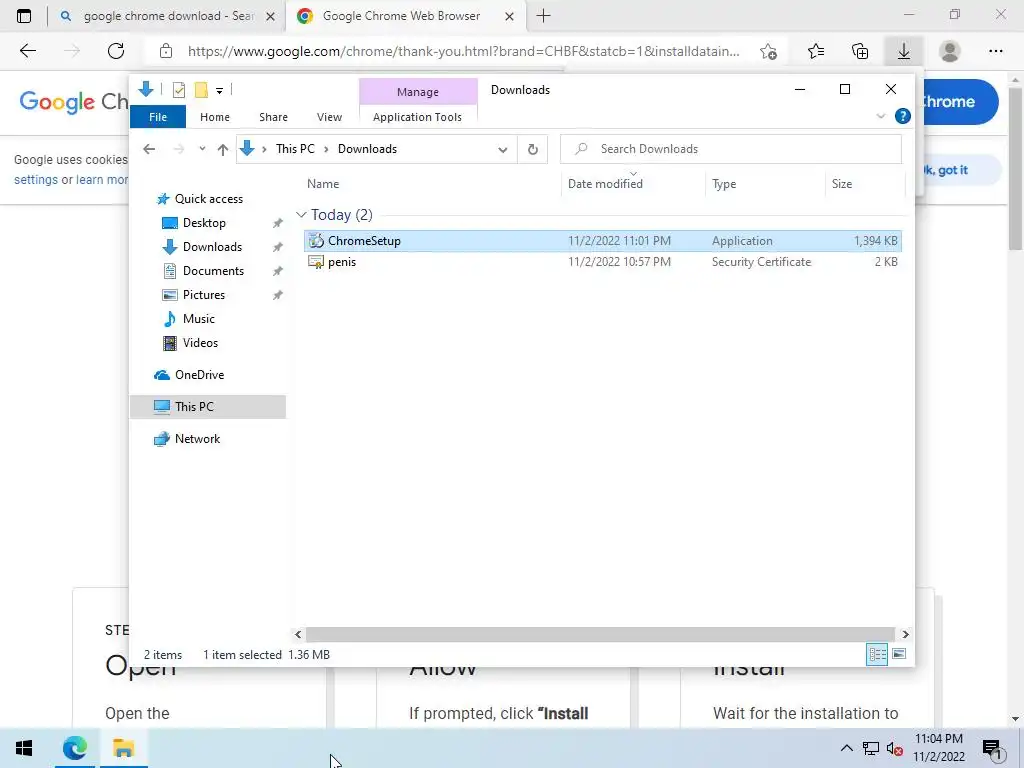Switch to Details view layout icon
This screenshot has height=768, width=1024.
pyautogui.click(x=876, y=654)
